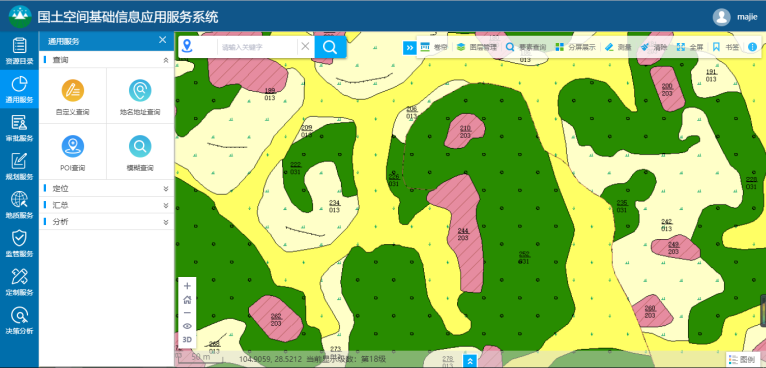Open the 规划服务 sidebar module
Viewport: 766px width, 368px height.
click(x=19, y=167)
